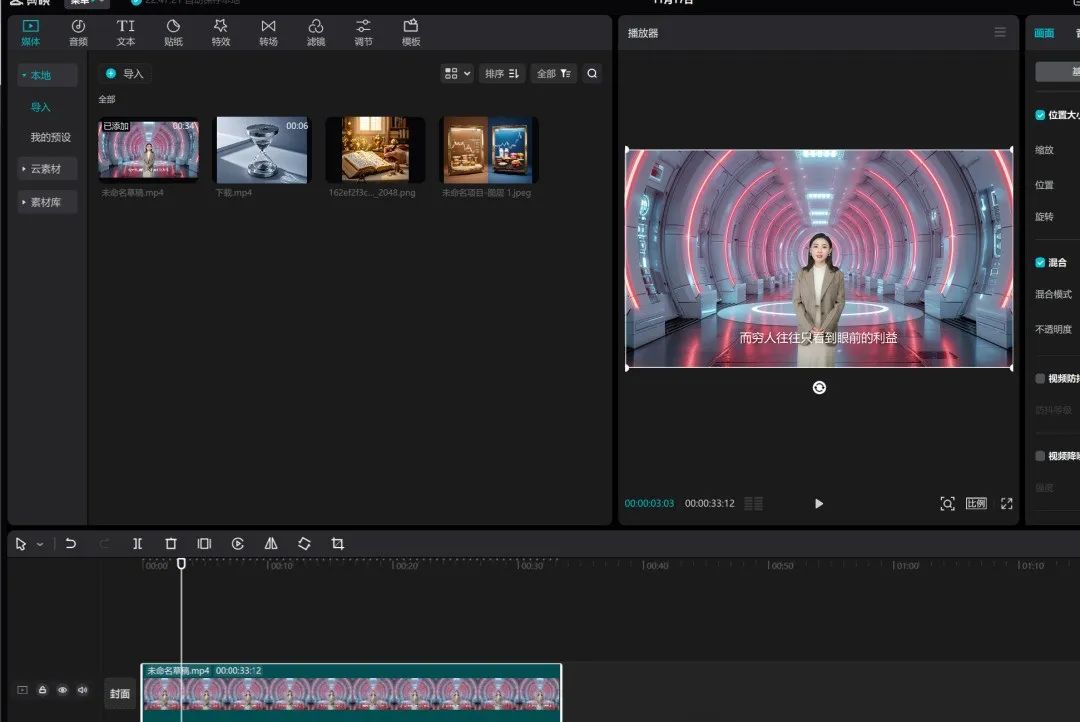Play the video in the player
Viewport: 1080px width, 722px height.
819,503
